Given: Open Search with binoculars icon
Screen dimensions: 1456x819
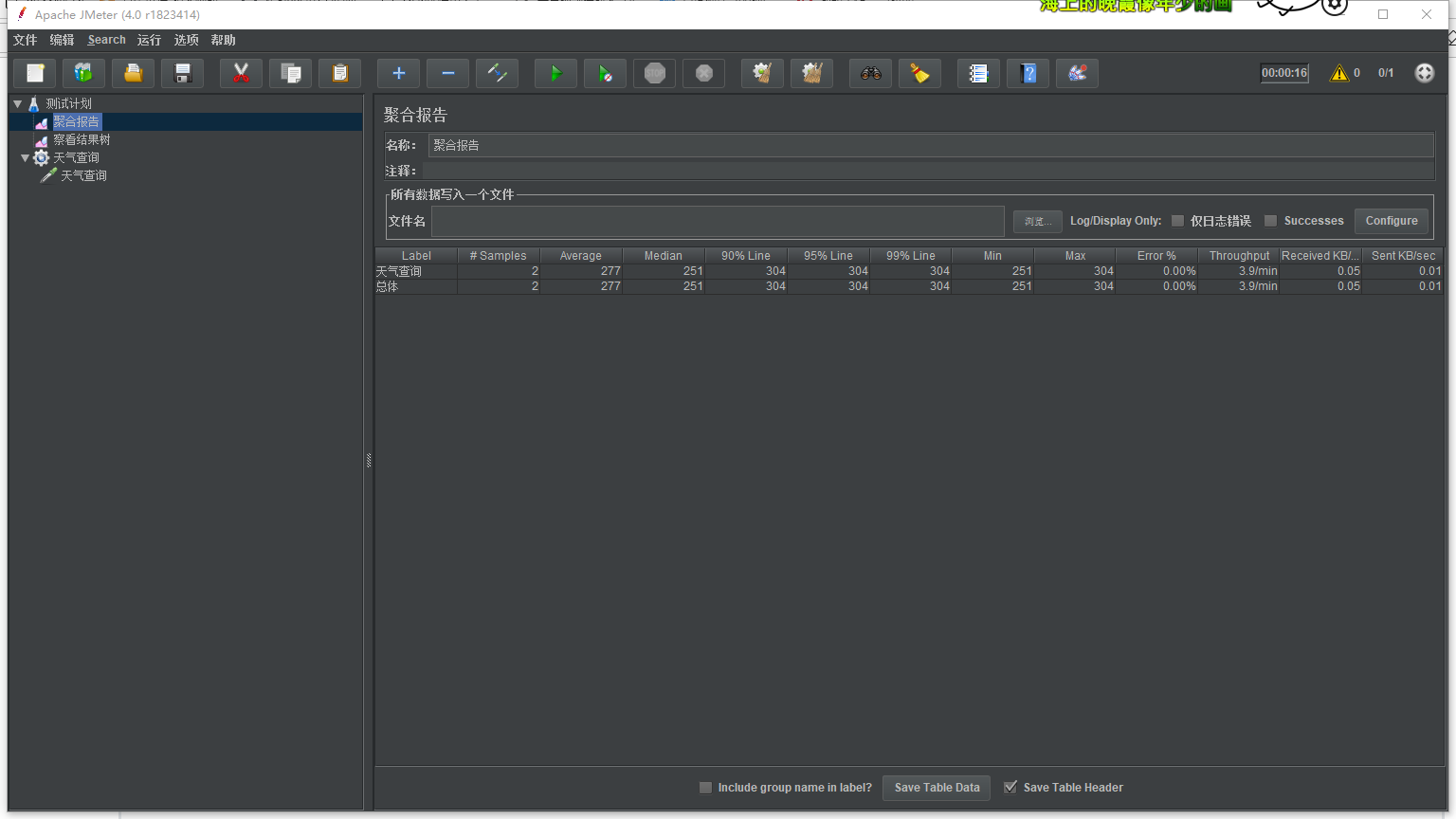Looking at the screenshot, I should (x=871, y=73).
